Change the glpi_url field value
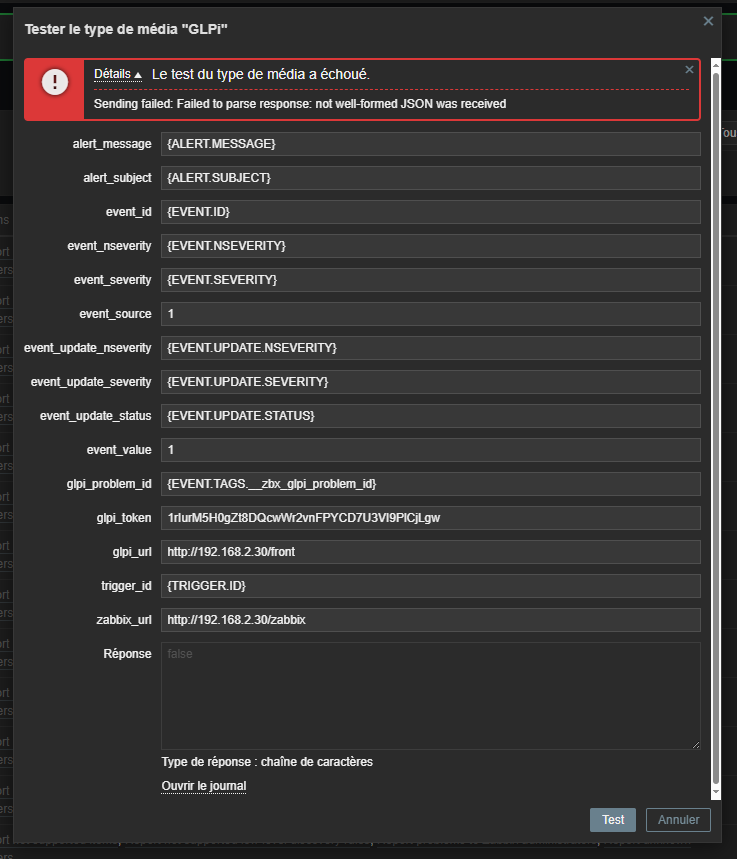The image size is (737, 859). [x=430, y=552]
